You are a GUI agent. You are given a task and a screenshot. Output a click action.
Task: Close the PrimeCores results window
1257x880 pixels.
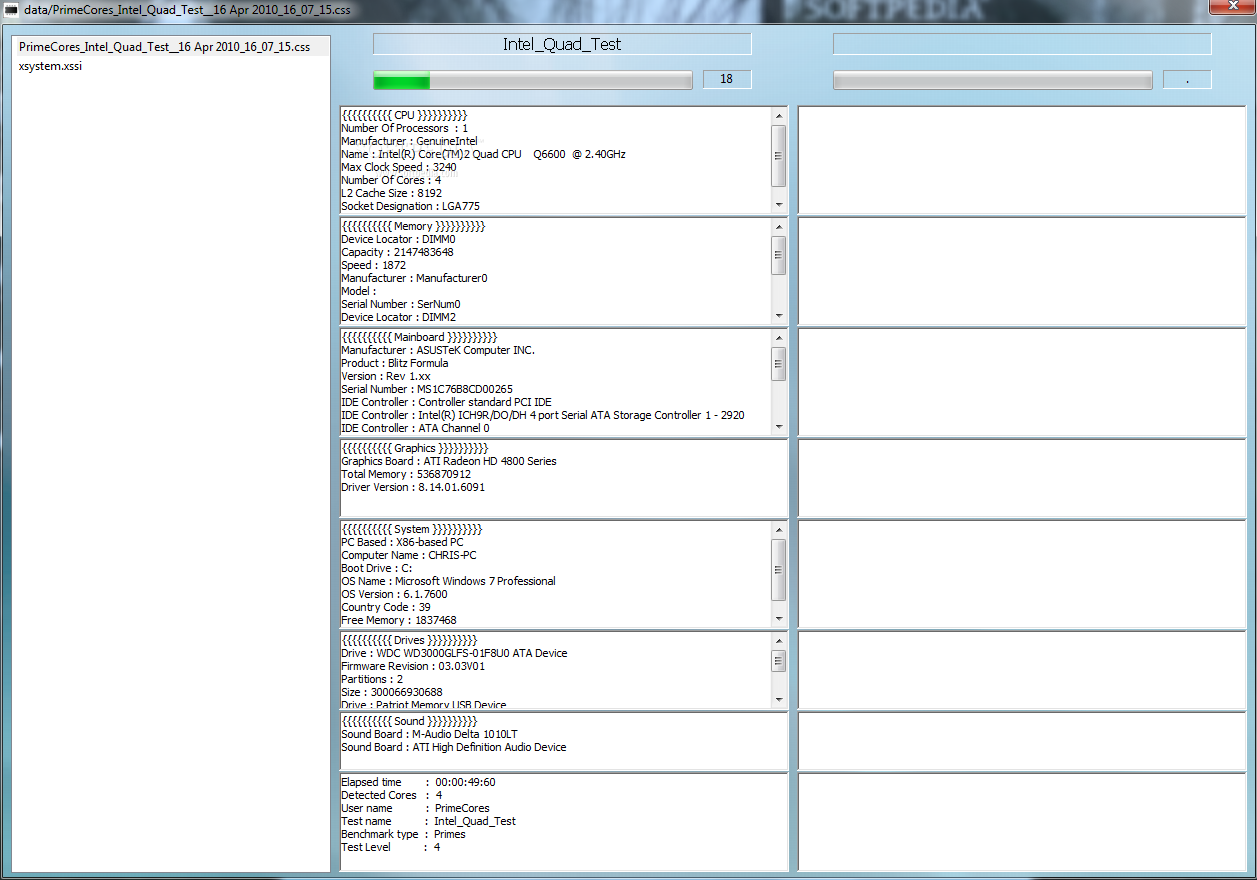click(x=1232, y=7)
